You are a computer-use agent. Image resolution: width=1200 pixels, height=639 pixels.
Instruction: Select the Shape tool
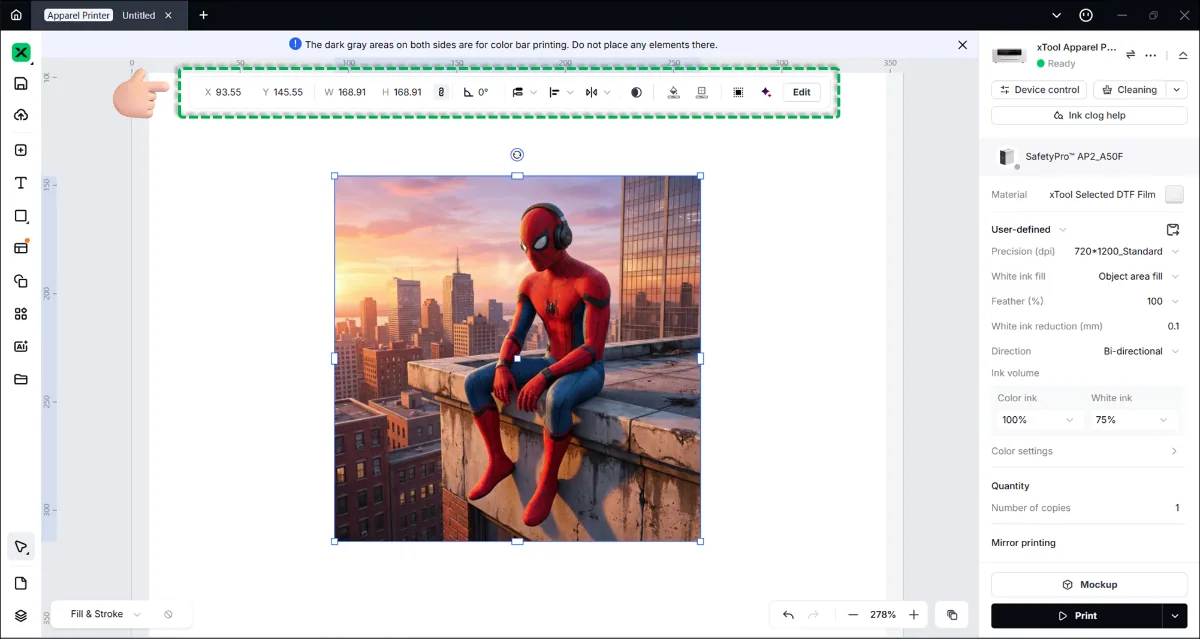(21, 216)
